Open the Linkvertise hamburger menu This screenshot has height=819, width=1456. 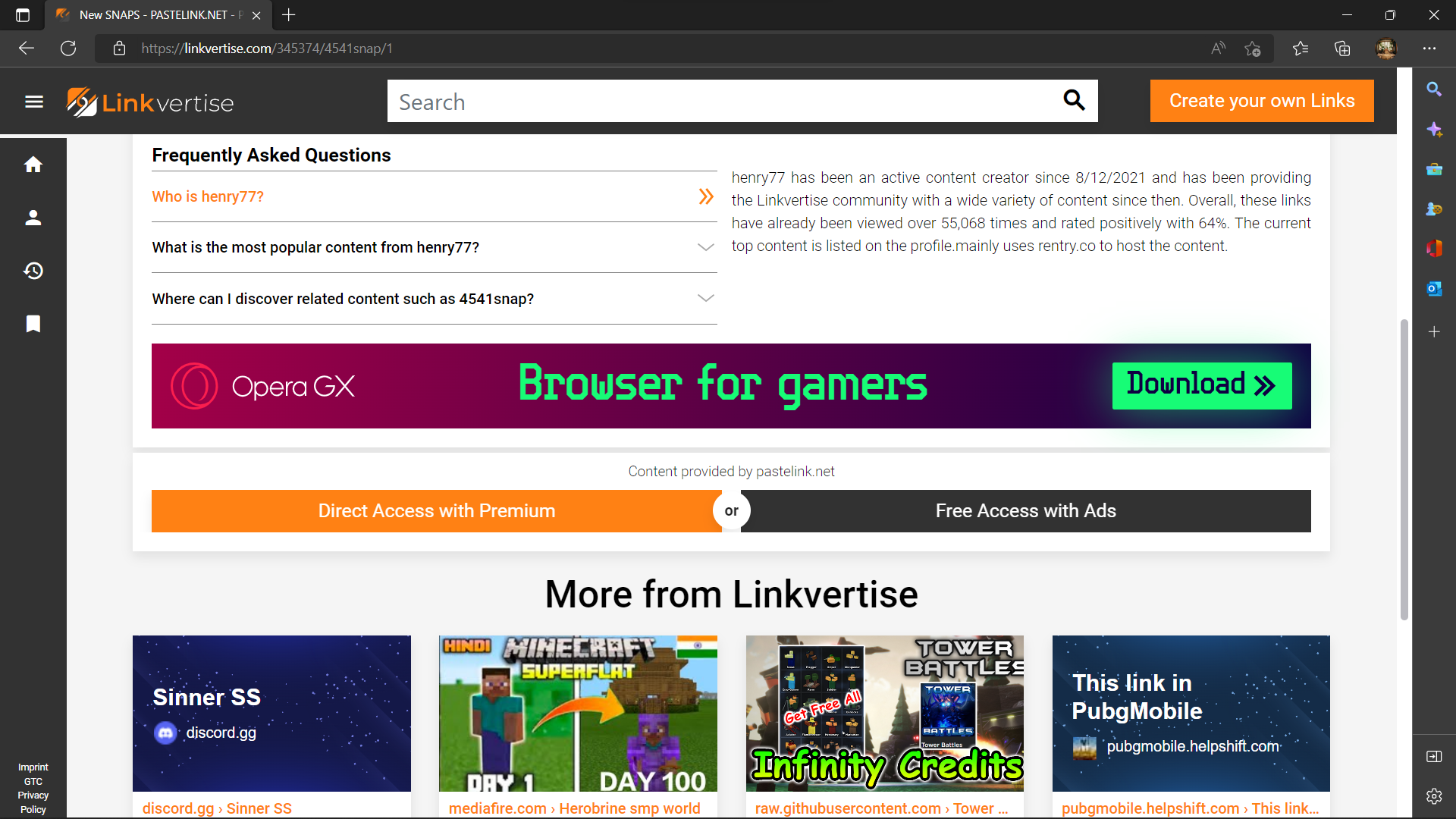(x=33, y=101)
